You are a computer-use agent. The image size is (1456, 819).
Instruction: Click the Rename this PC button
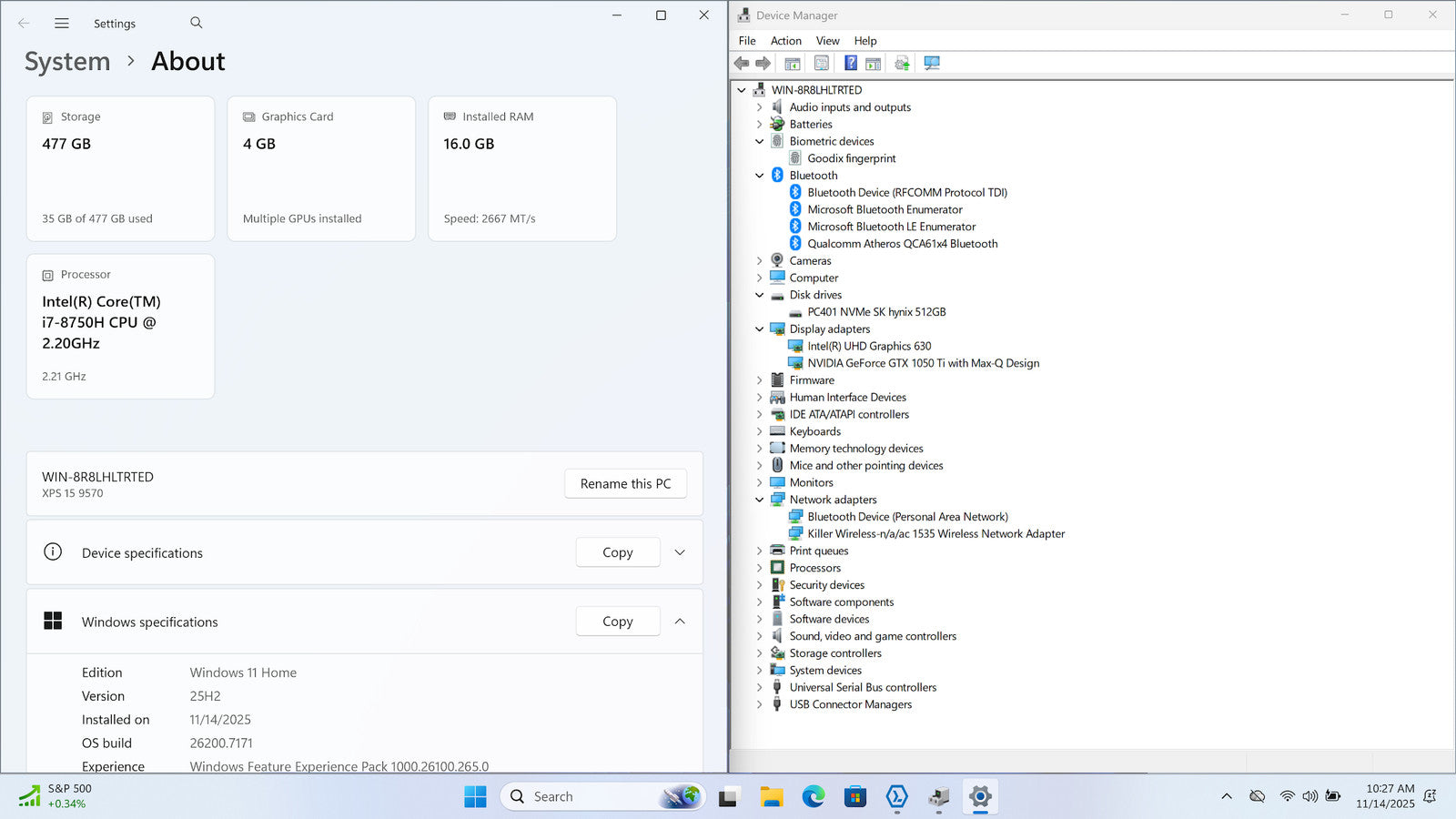click(625, 484)
